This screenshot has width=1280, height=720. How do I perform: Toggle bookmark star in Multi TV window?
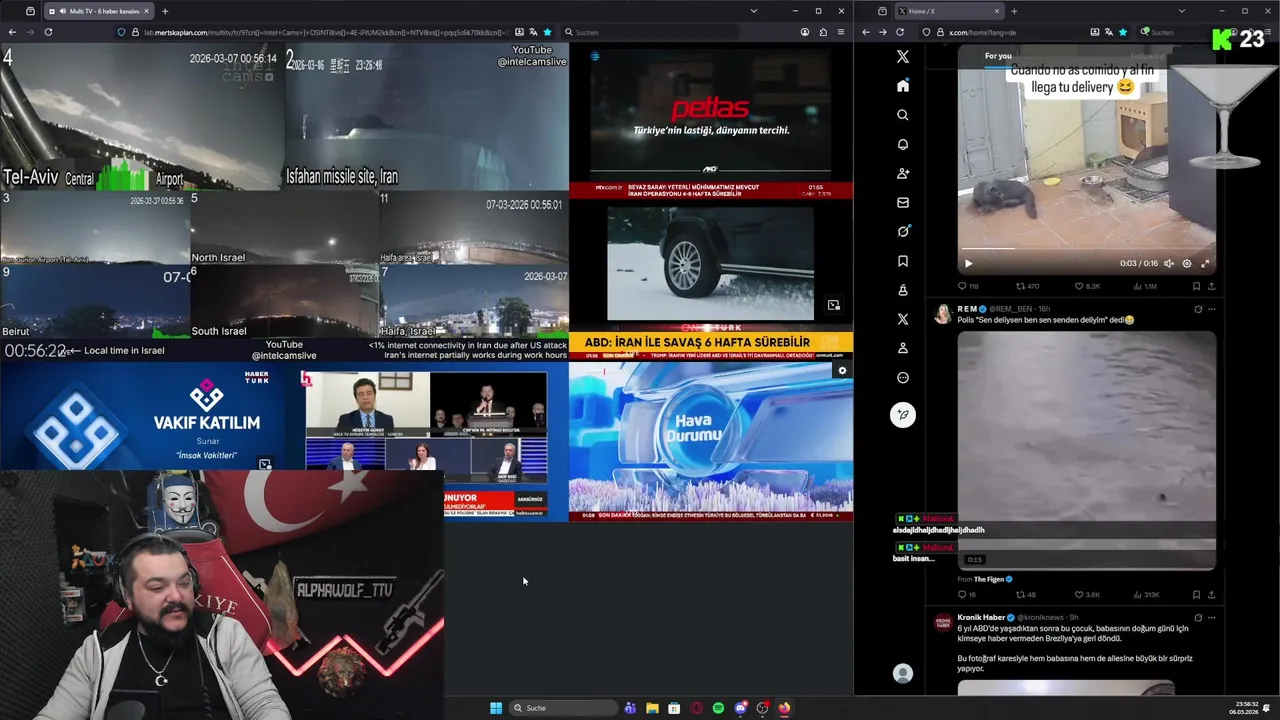coord(547,32)
